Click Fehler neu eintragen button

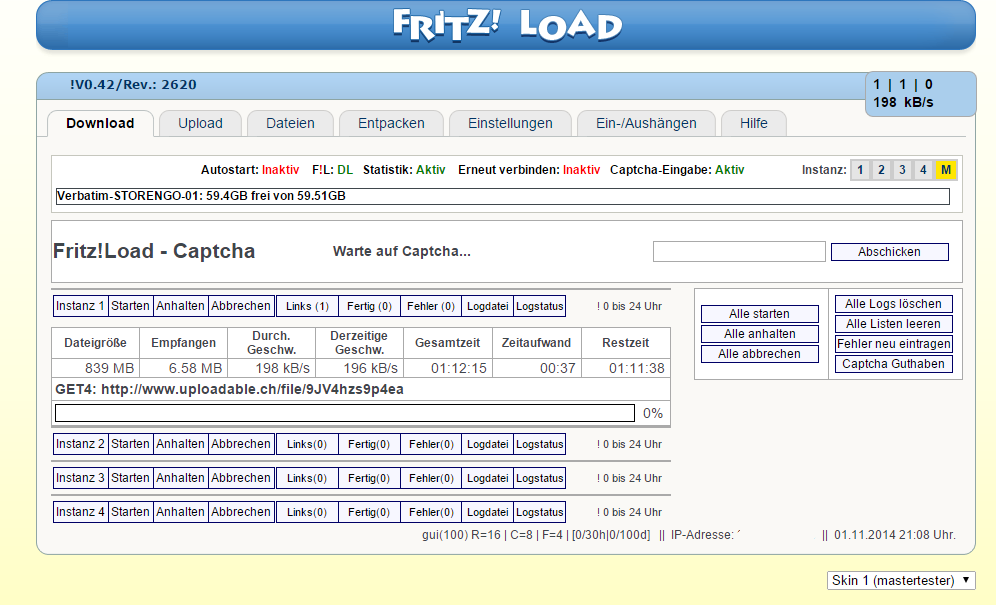[893, 344]
